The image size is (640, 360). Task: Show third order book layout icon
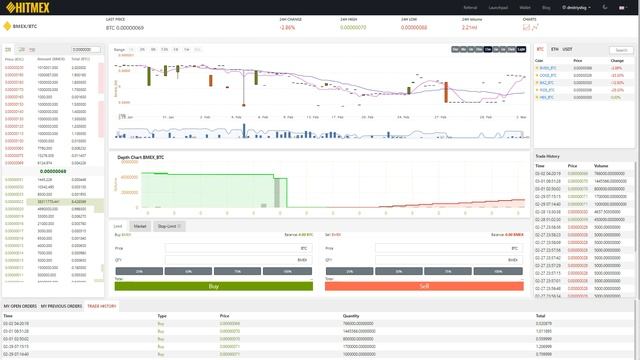click(x=32, y=49)
